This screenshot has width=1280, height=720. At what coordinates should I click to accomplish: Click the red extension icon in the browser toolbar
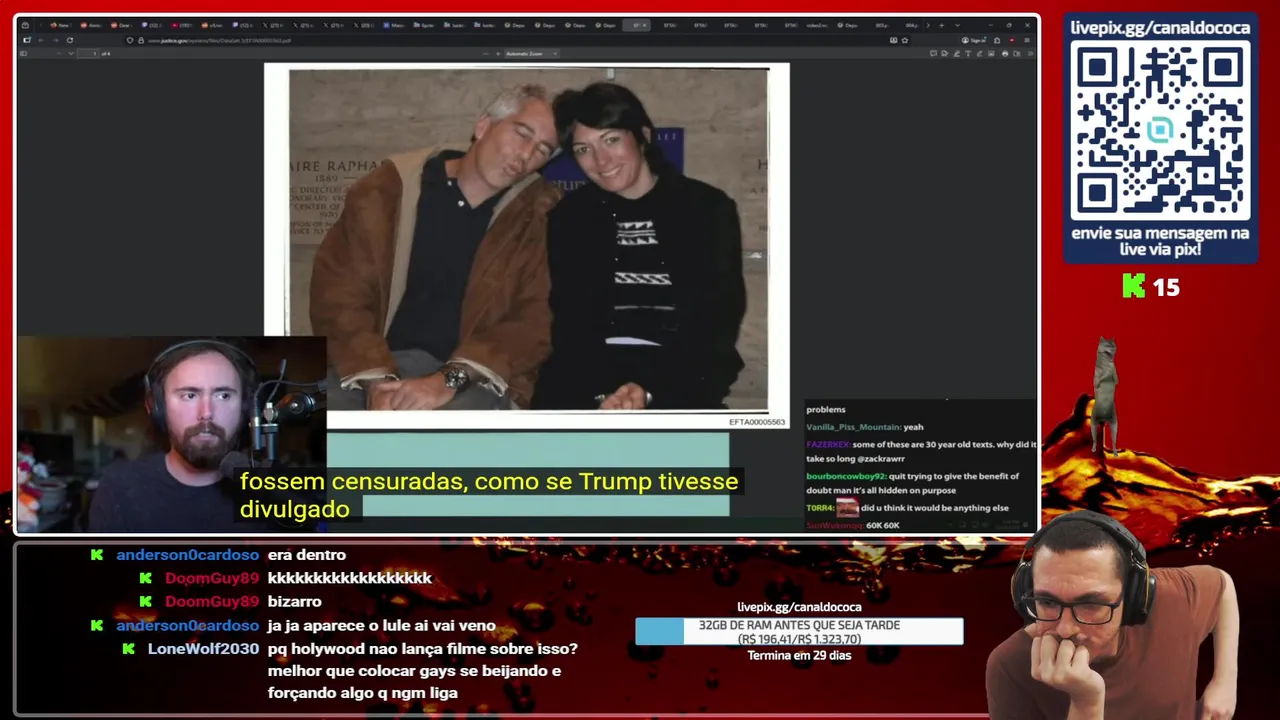[1012, 40]
